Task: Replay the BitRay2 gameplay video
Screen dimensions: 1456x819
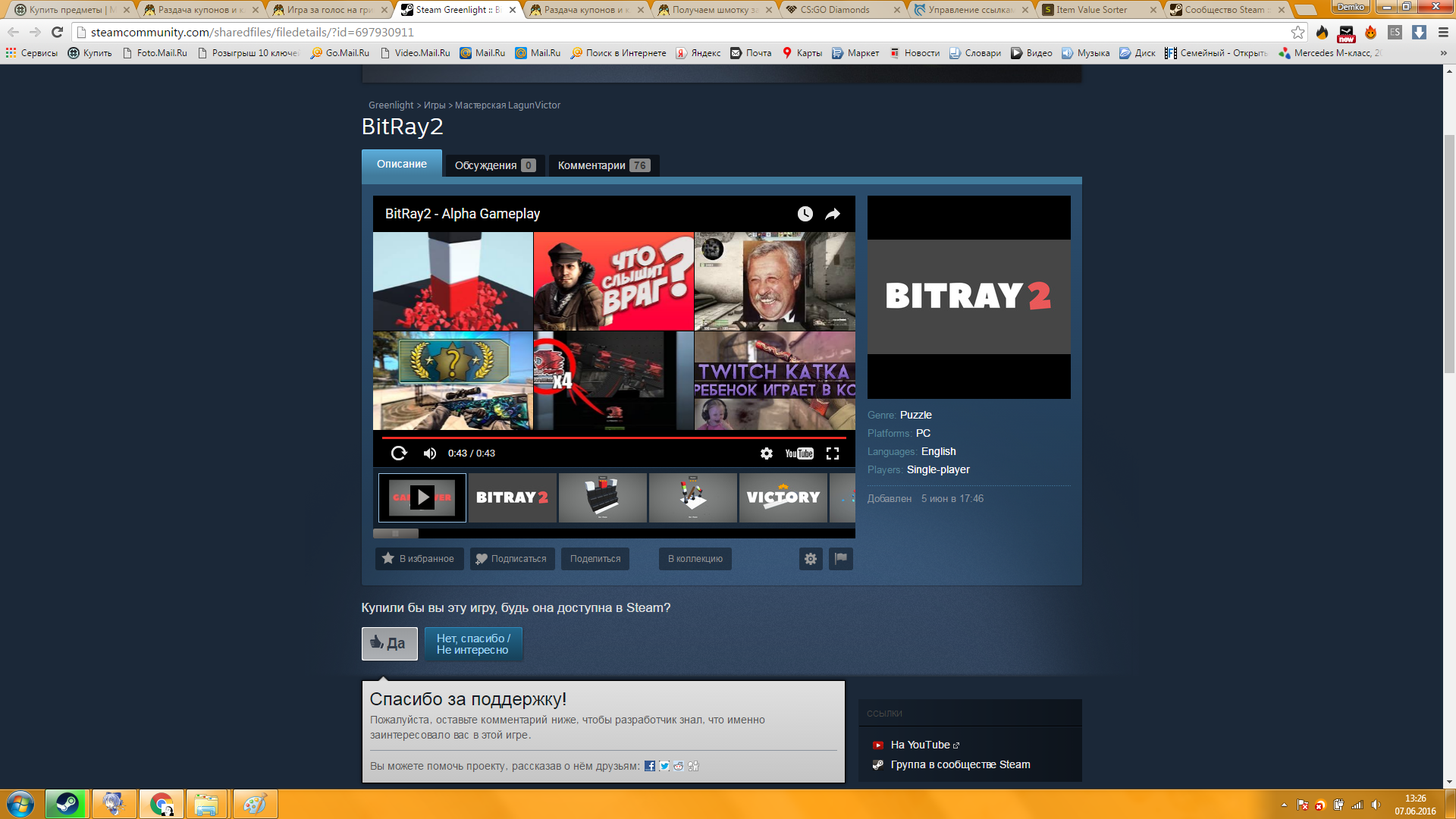Action: click(x=399, y=453)
